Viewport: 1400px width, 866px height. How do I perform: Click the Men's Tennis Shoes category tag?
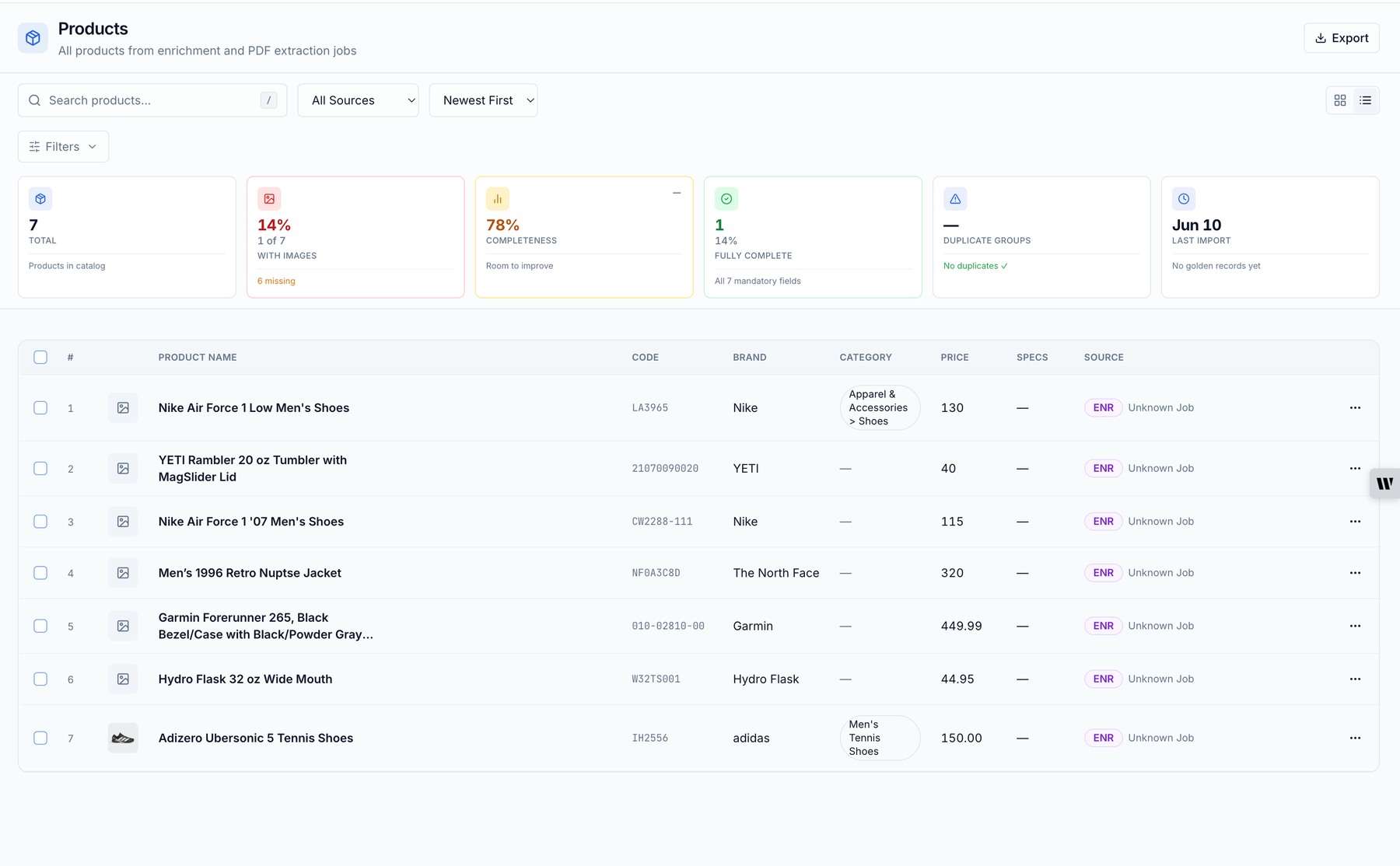click(880, 739)
